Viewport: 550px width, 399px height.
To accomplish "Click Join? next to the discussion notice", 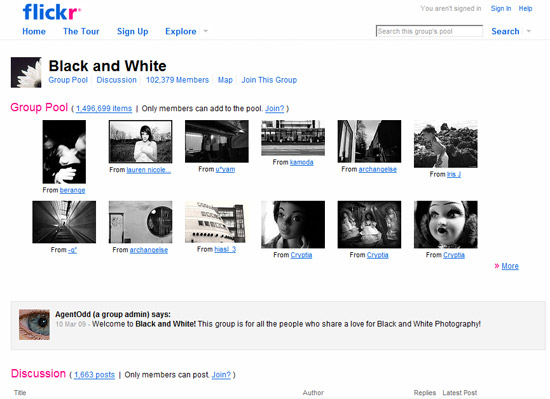I will (221, 375).
